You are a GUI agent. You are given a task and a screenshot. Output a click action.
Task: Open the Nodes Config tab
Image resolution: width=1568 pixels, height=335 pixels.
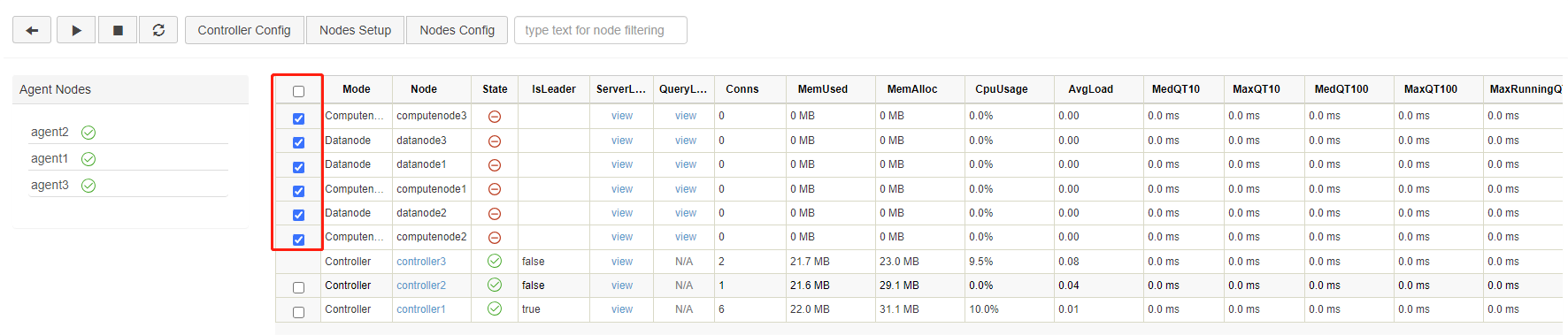(457, 30)
